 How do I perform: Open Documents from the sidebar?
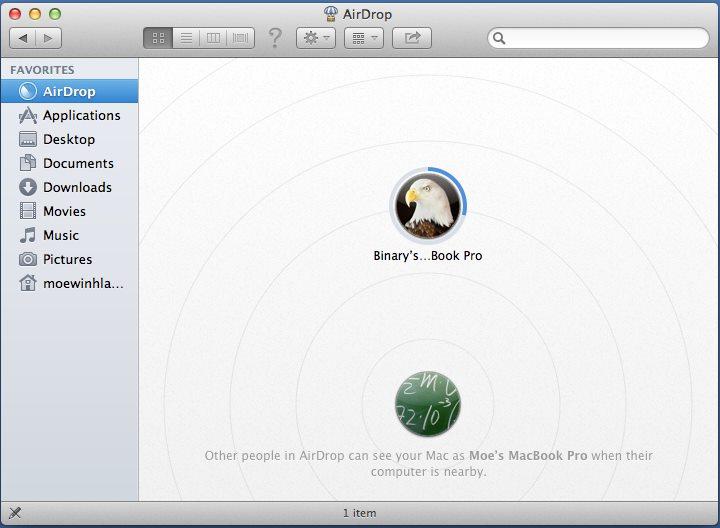[x=69, y=163]
